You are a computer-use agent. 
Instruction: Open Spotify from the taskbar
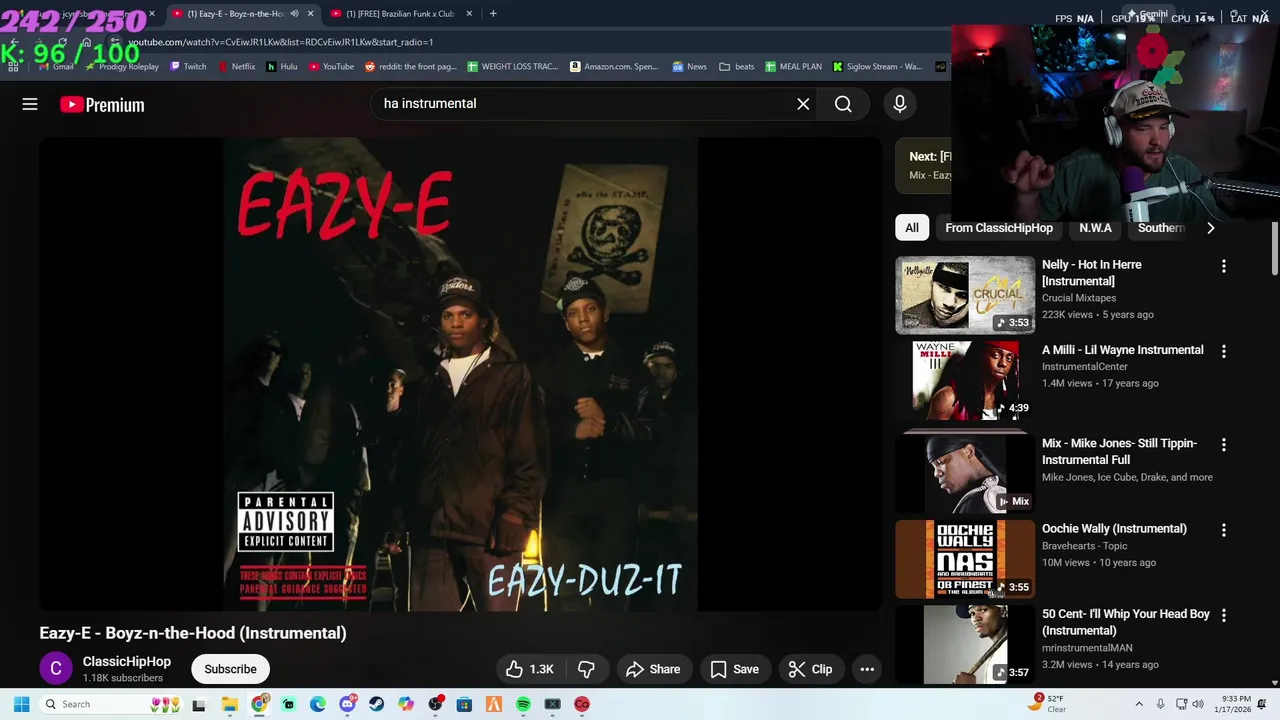coord(523,704)
